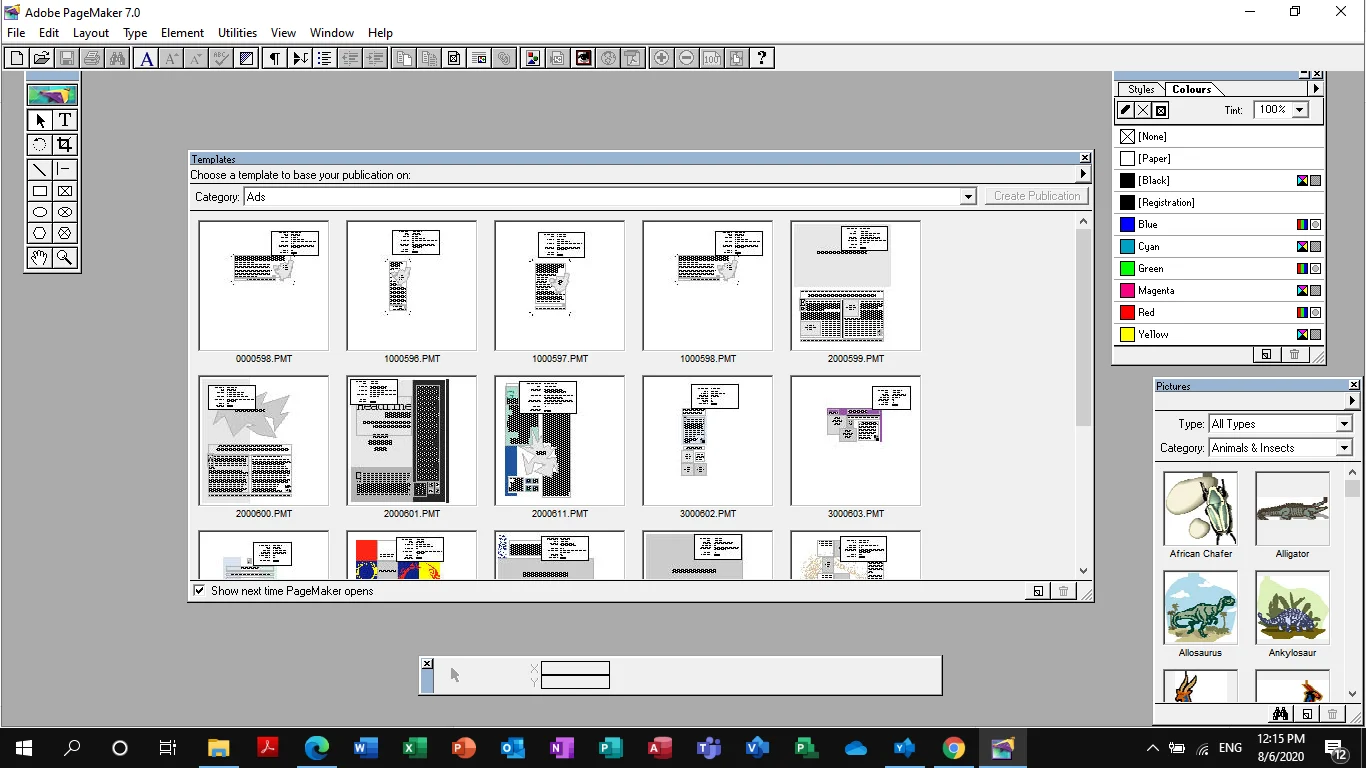Click the Create Publication button
The width and height of the screenshot is (1366, 768).
pos(1036,195)
